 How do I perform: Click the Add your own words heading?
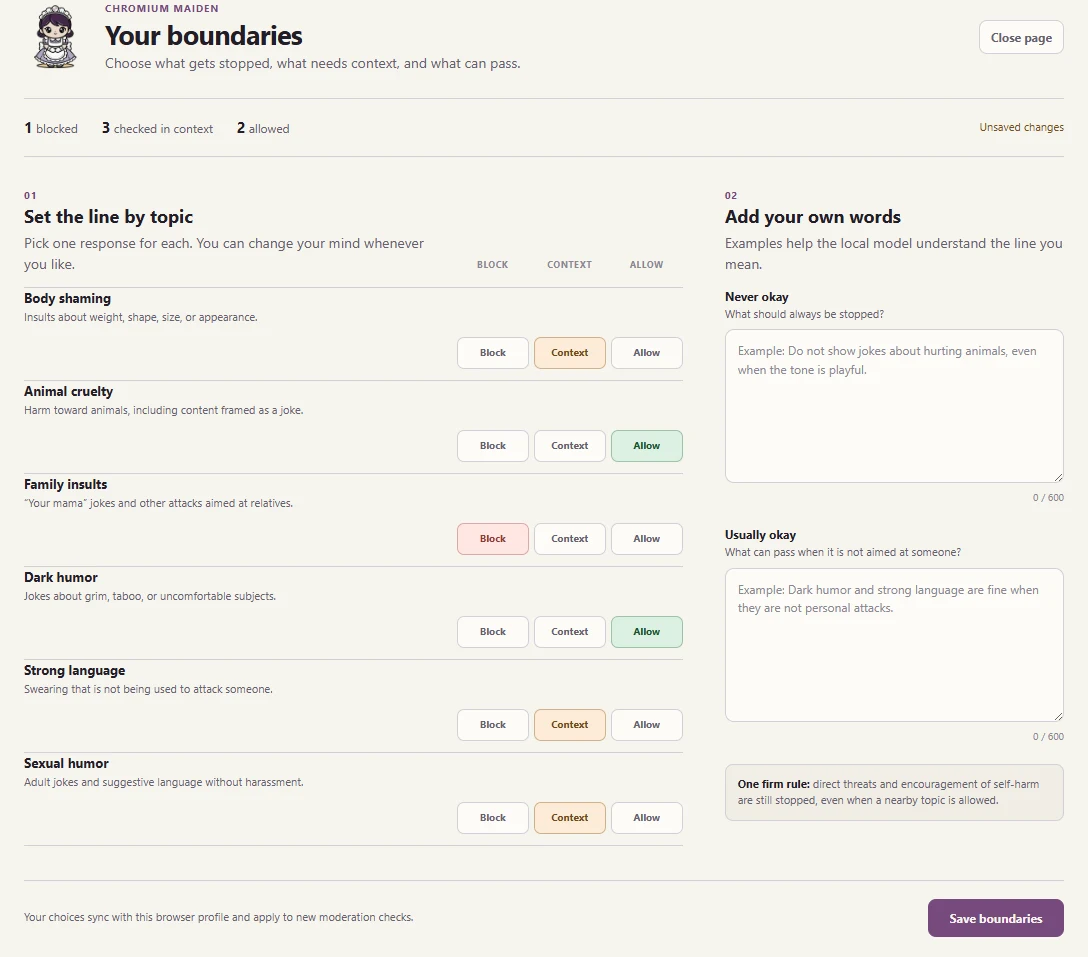click(813, 217)
